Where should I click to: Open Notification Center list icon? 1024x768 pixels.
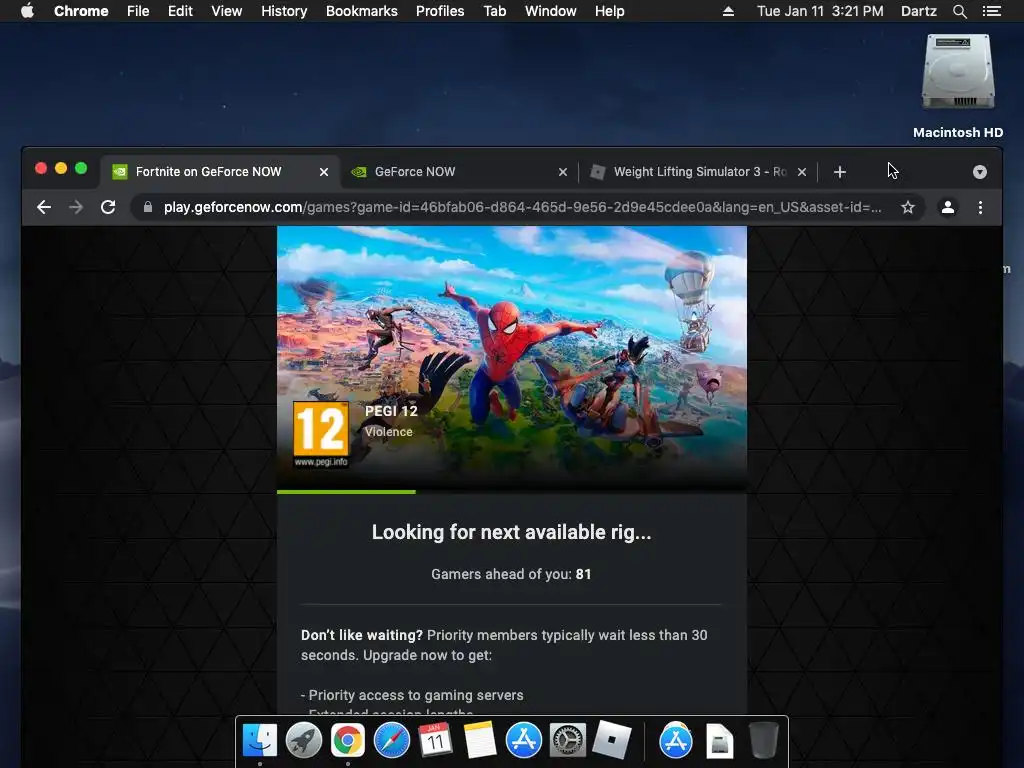click(x=992, y=11)
